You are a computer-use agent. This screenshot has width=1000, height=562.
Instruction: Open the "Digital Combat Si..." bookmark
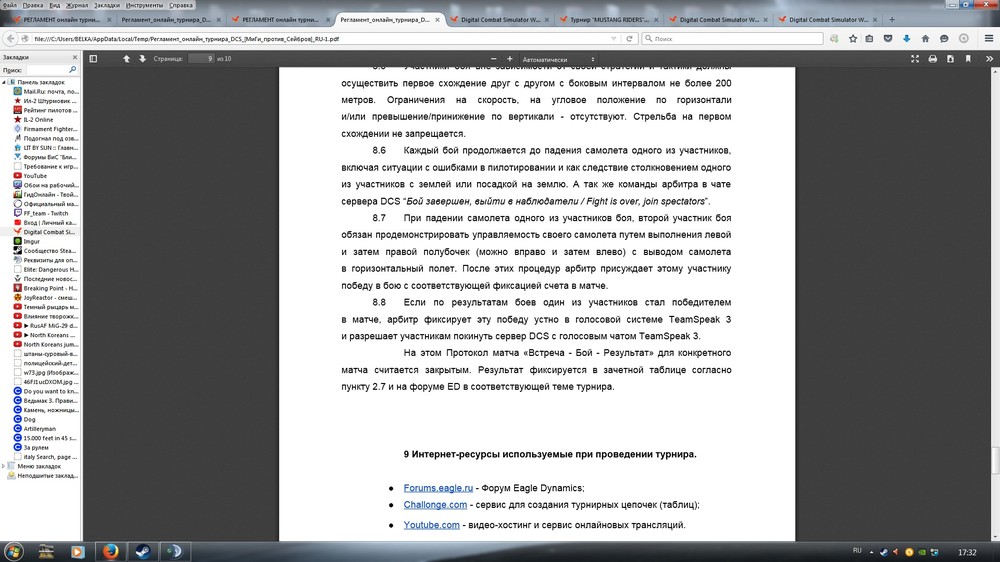45,232
